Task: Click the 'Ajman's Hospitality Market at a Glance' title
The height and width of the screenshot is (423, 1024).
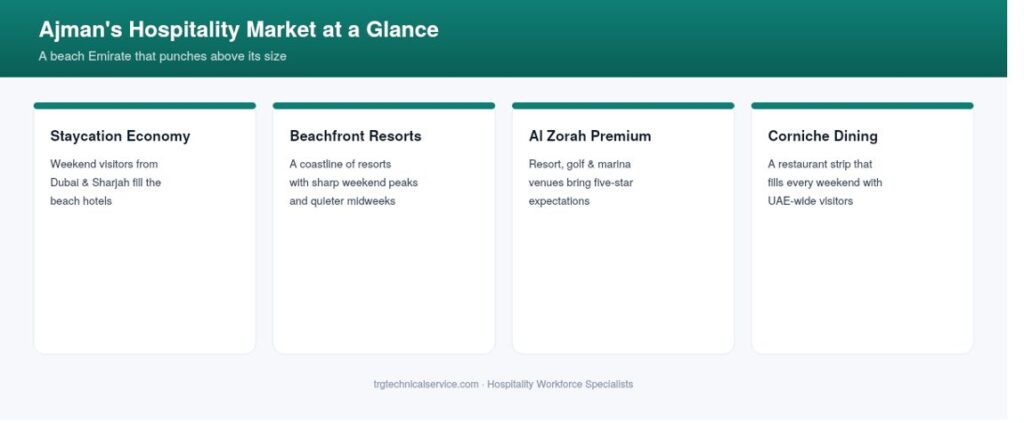Action: (238, 29)
